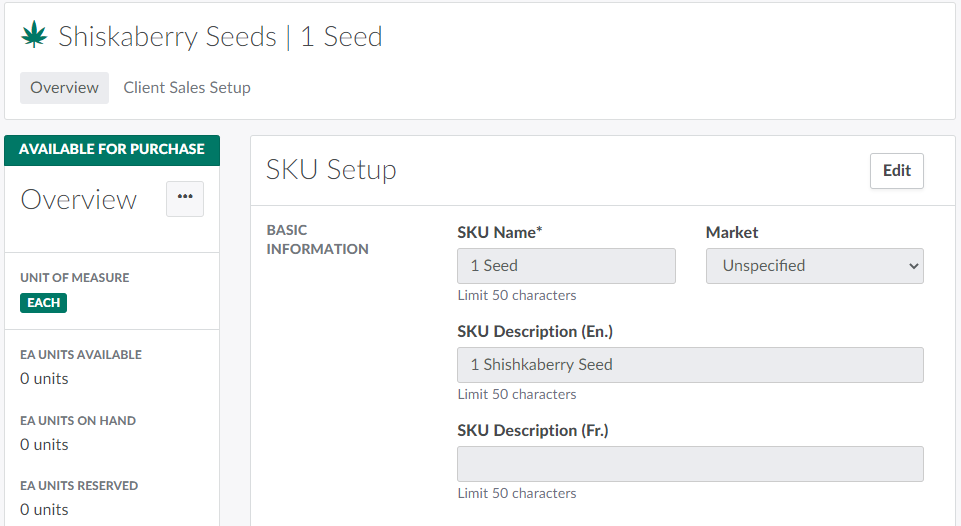This screenshot has width=961, height=526.
Task: Open the three-dots Overview options menu
Action: point(185,198)
